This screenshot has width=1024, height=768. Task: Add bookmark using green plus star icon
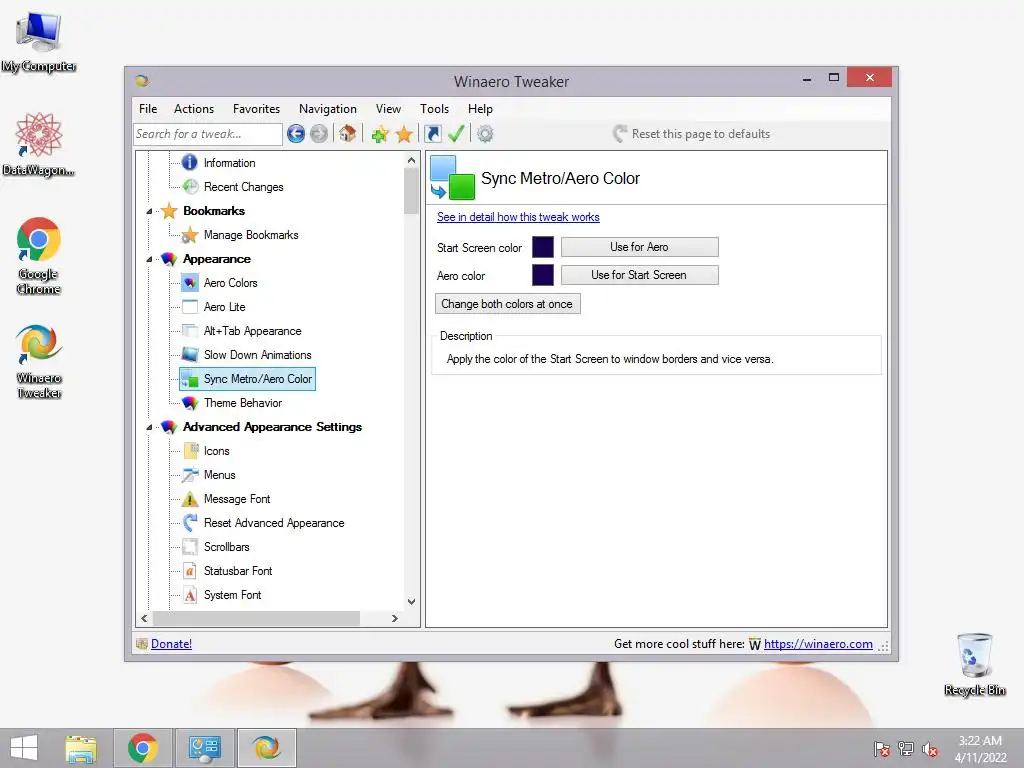click(x=379, y=135)
